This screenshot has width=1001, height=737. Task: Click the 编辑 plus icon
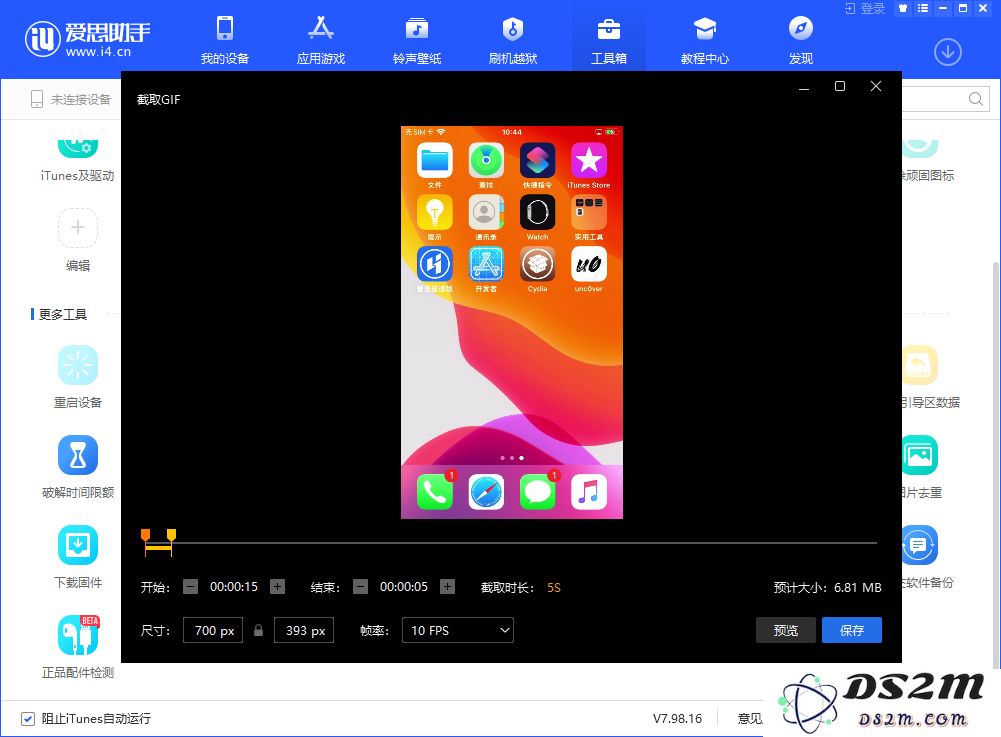click(78, 227)
